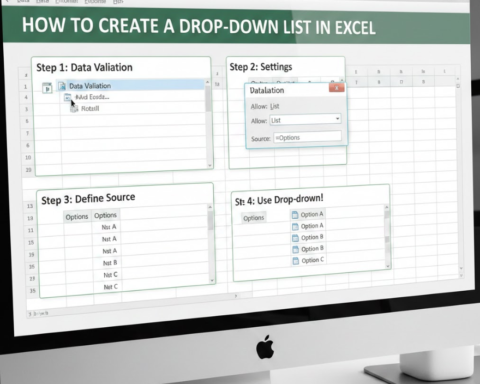Select row header 19 in the worksheet
This screenshot has width=480, height=384.
click(30, 218)
